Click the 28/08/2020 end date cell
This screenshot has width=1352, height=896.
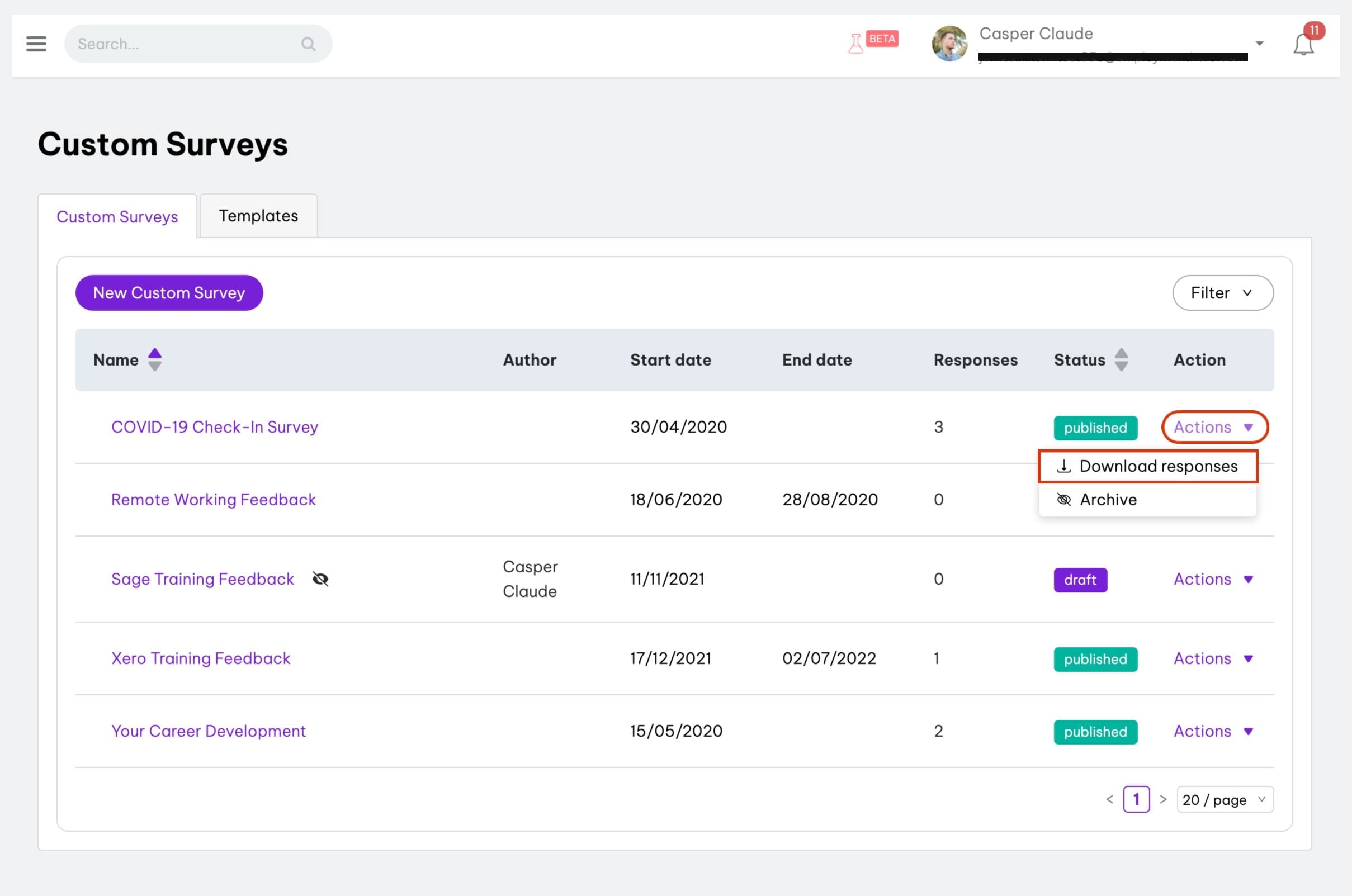pos(830,500)
